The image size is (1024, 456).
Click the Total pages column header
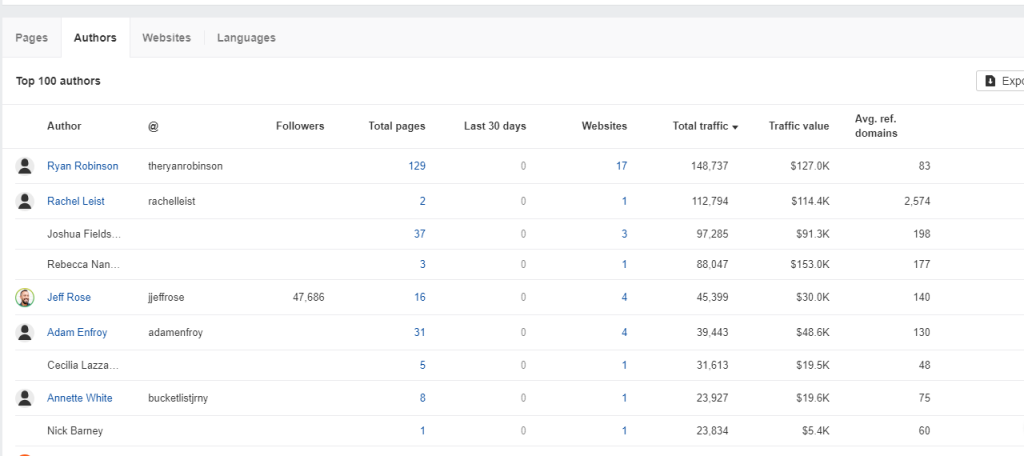(x=396, y=126)
